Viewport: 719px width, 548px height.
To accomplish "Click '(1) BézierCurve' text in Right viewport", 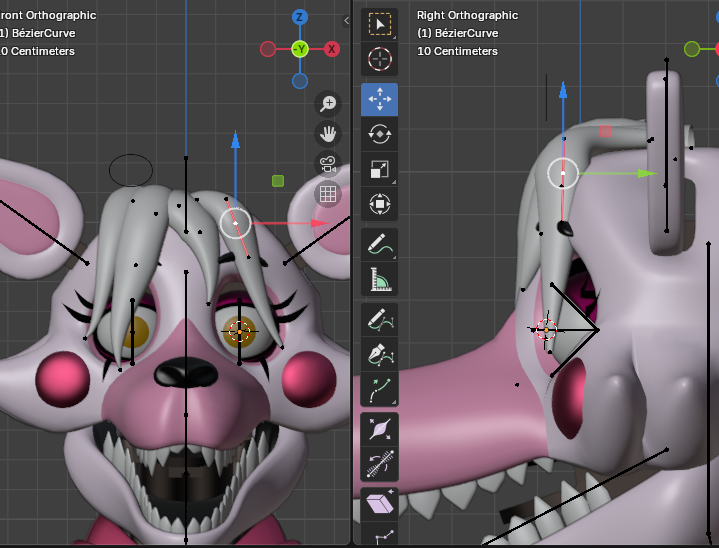I will tap(457, 33).
